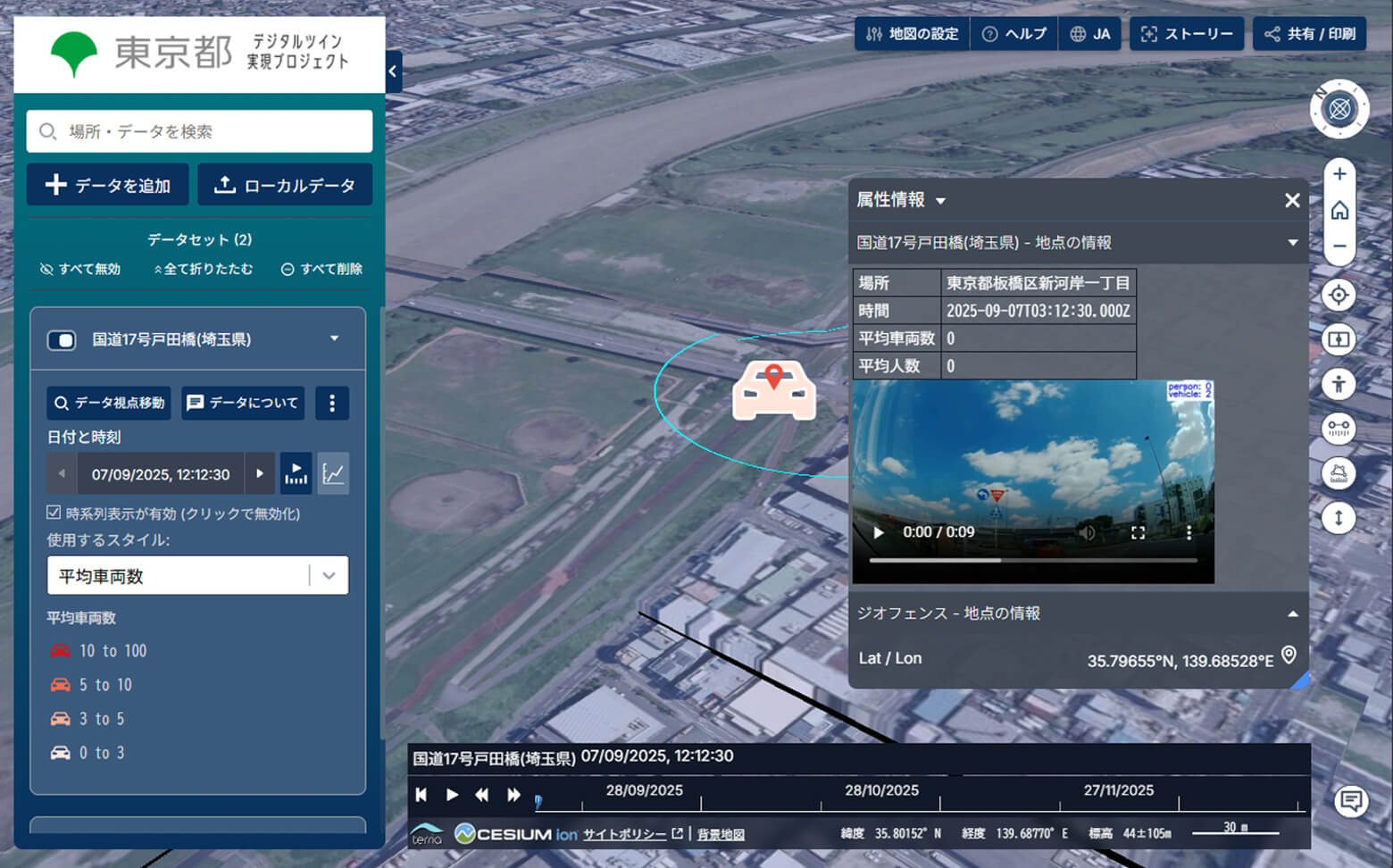Disable all datasets with すべて無効

coord(80,269)
